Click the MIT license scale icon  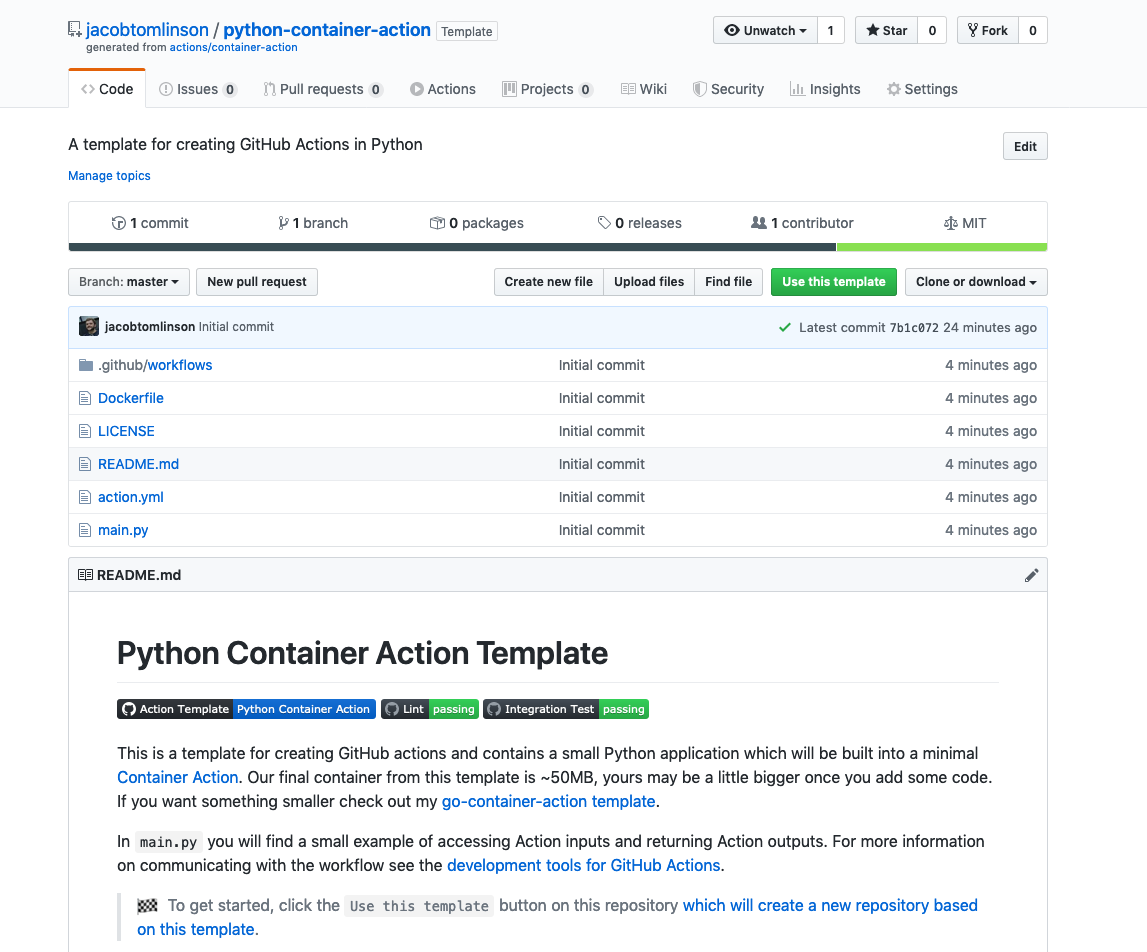pos(950,223)
